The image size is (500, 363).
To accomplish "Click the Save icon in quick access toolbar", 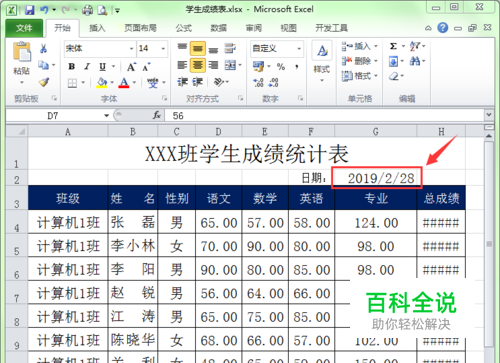I will 30,10.
